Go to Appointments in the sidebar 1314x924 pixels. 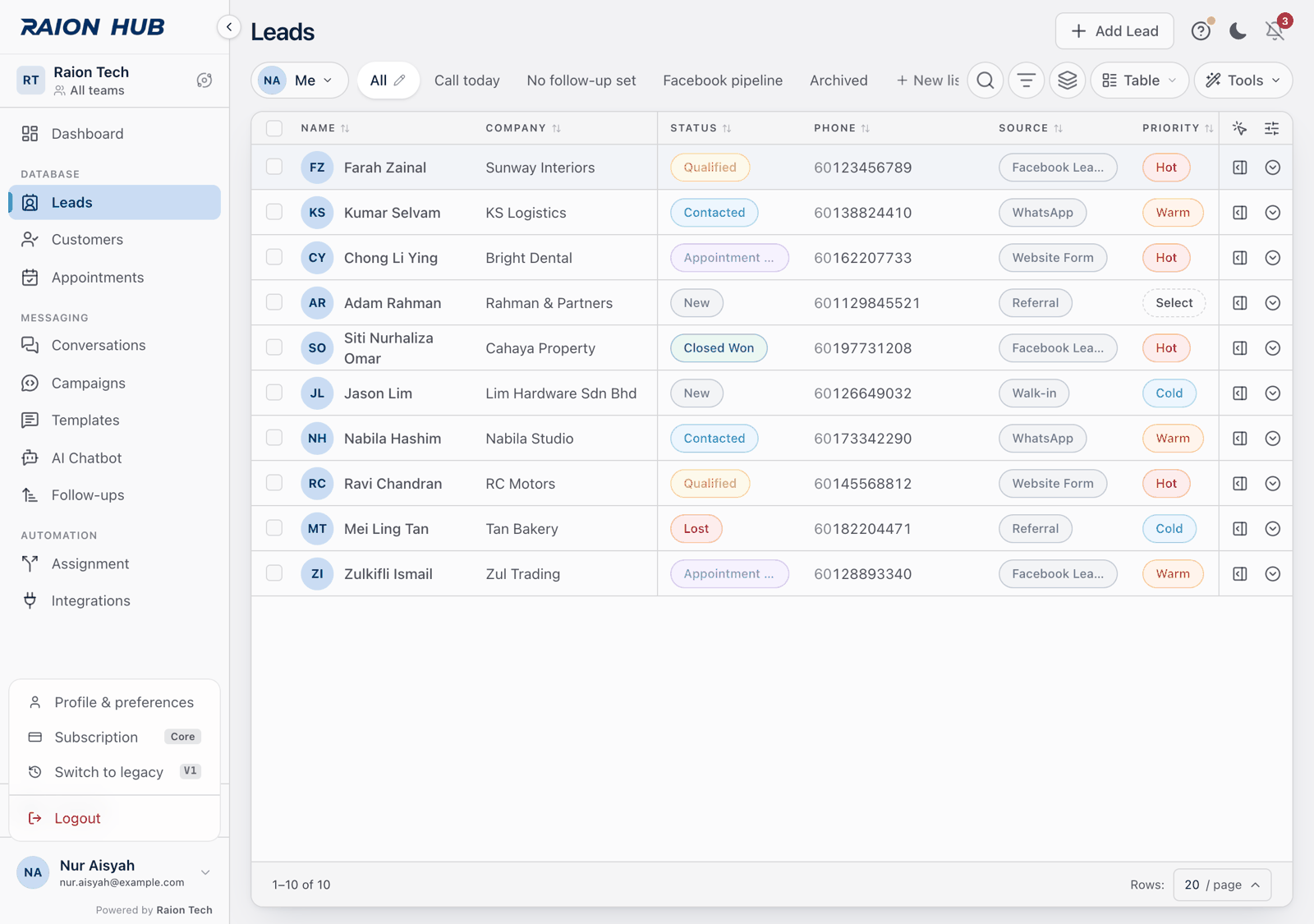[114, 278]
